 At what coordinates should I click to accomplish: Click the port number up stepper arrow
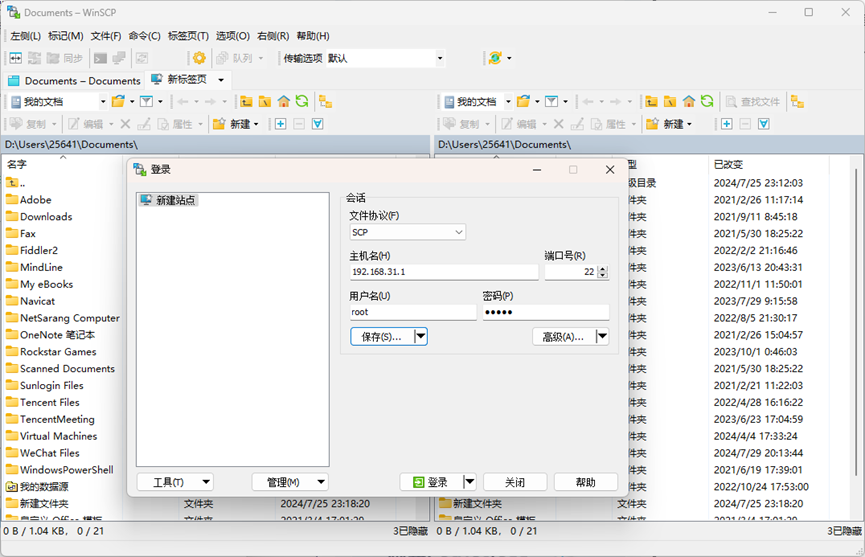[603, 268]
